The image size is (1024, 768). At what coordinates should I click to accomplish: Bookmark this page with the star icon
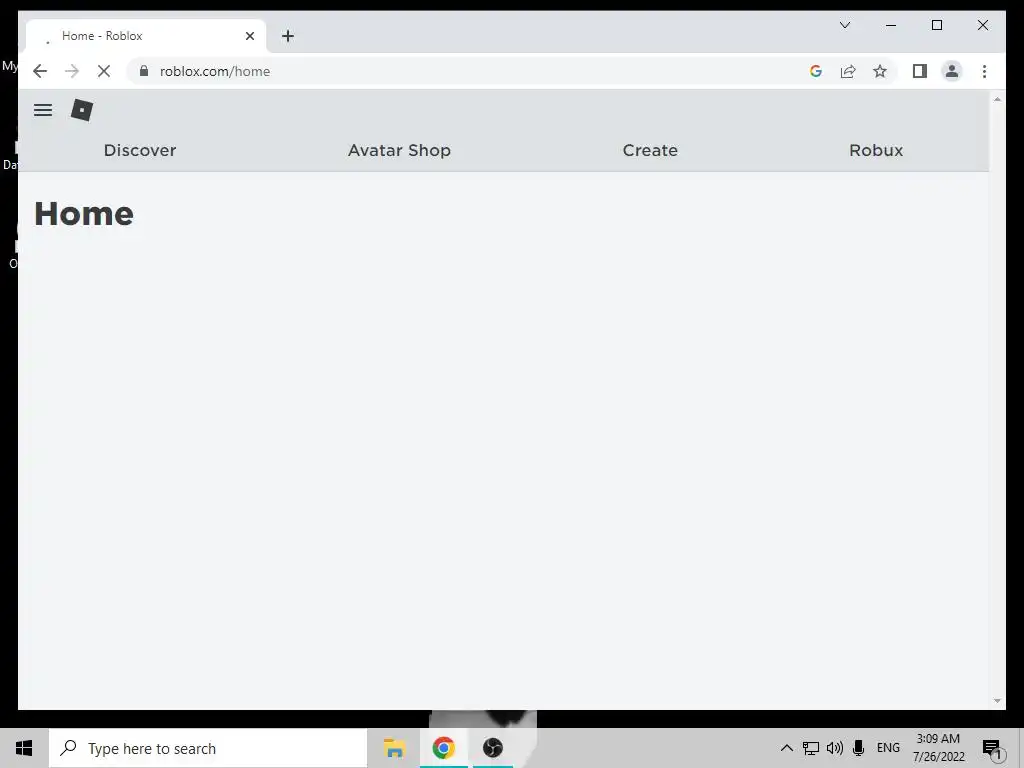(x=880, y=71)
